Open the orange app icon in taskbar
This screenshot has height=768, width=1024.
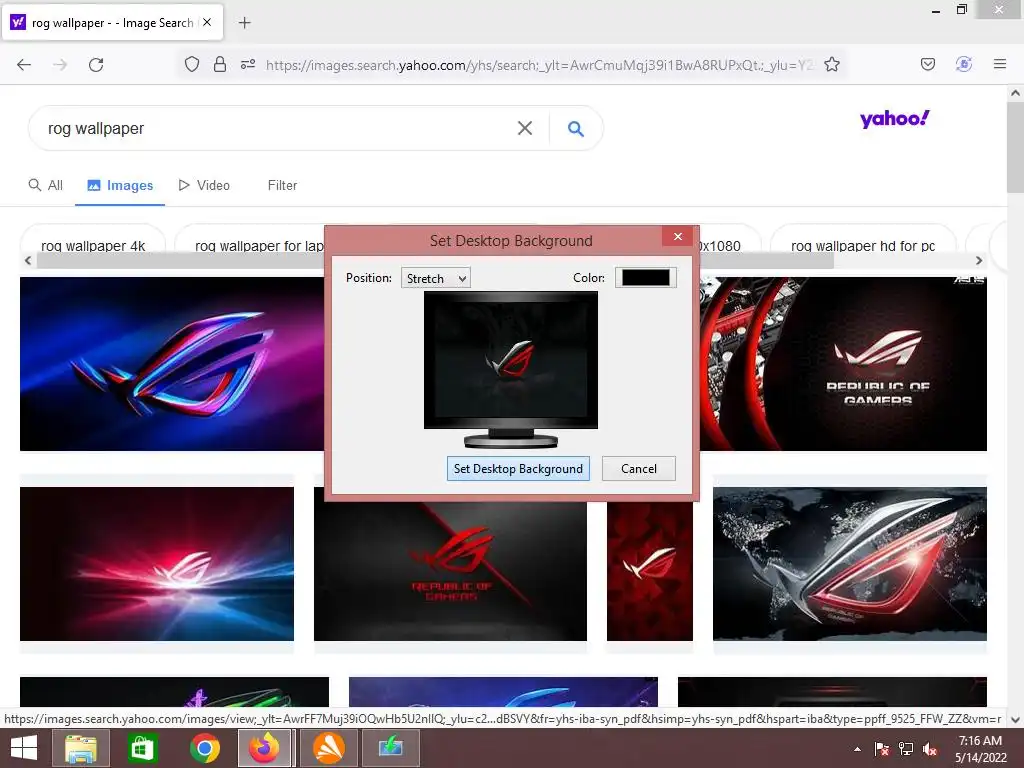(x=328, y=748)
